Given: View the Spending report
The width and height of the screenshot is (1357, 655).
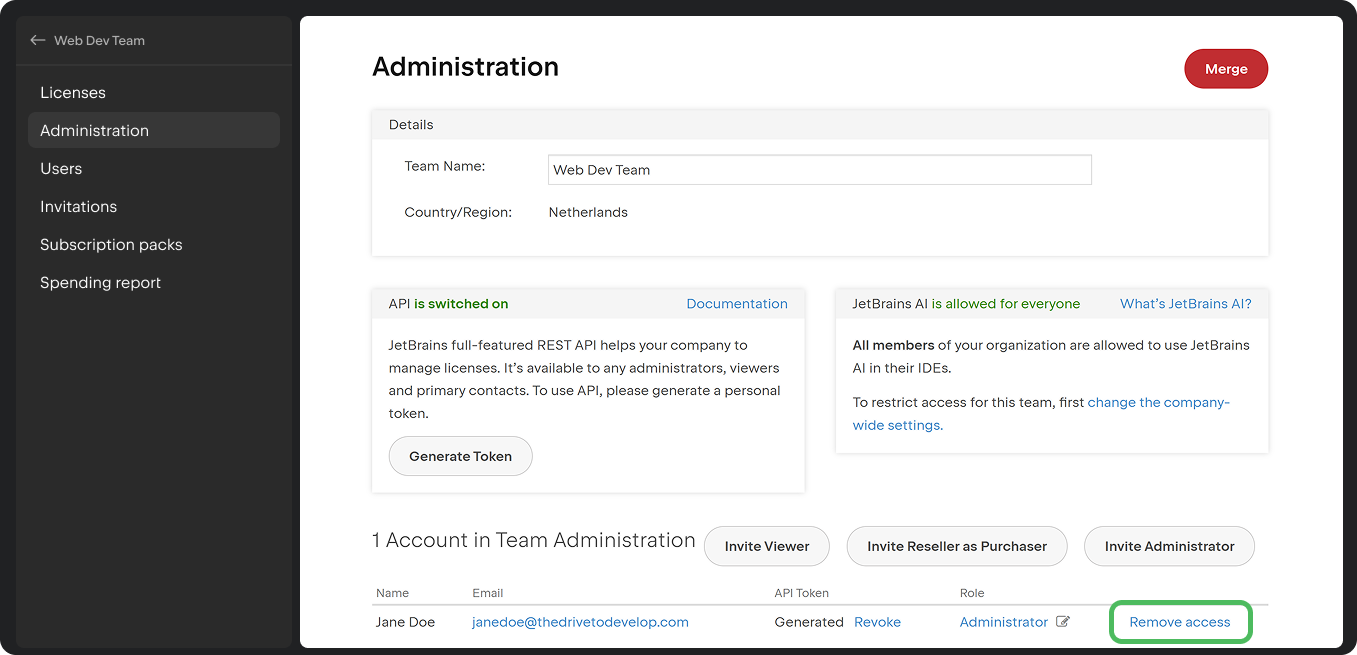Looking at the screenshot, I should click(x=100, y=282).
